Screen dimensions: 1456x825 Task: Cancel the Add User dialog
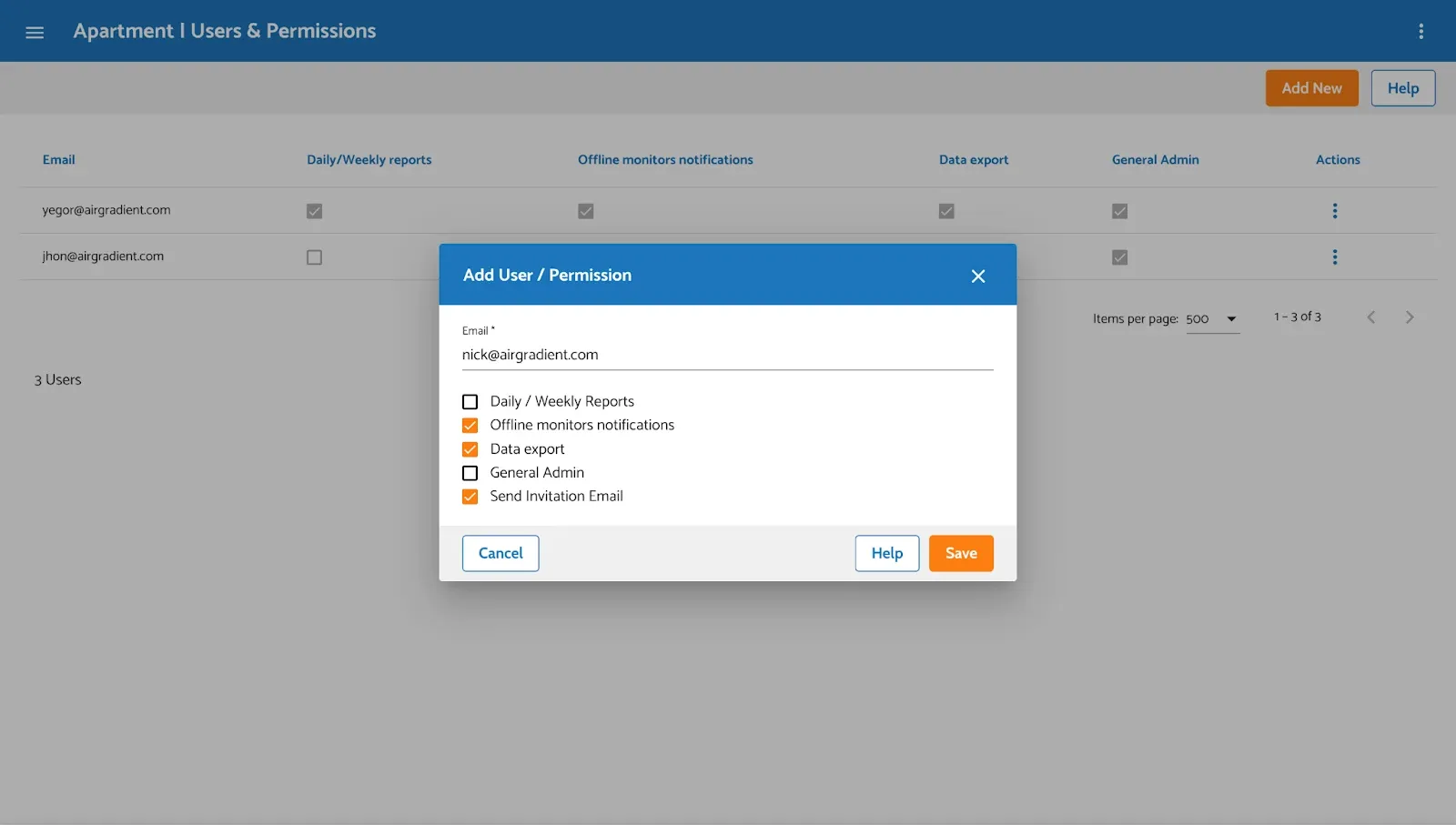500,553
